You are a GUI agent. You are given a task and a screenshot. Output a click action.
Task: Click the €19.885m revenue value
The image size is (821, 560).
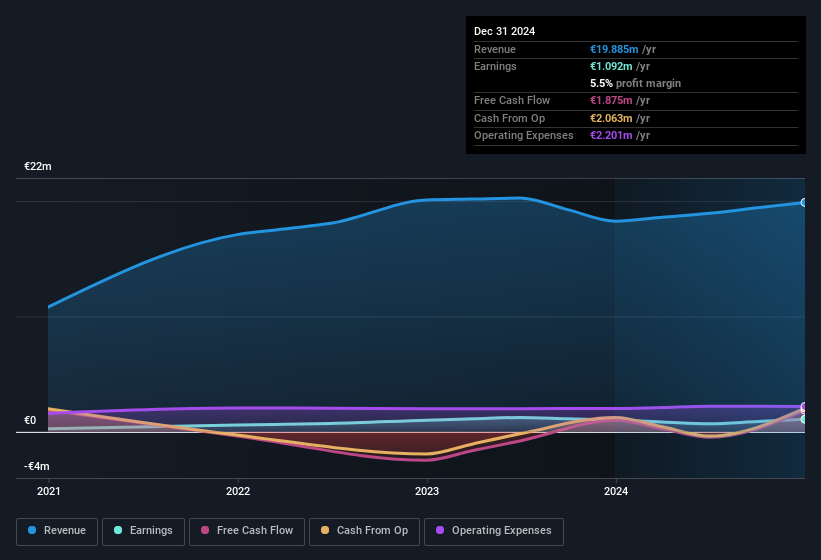pyautogui.click(x=614, y=49)
